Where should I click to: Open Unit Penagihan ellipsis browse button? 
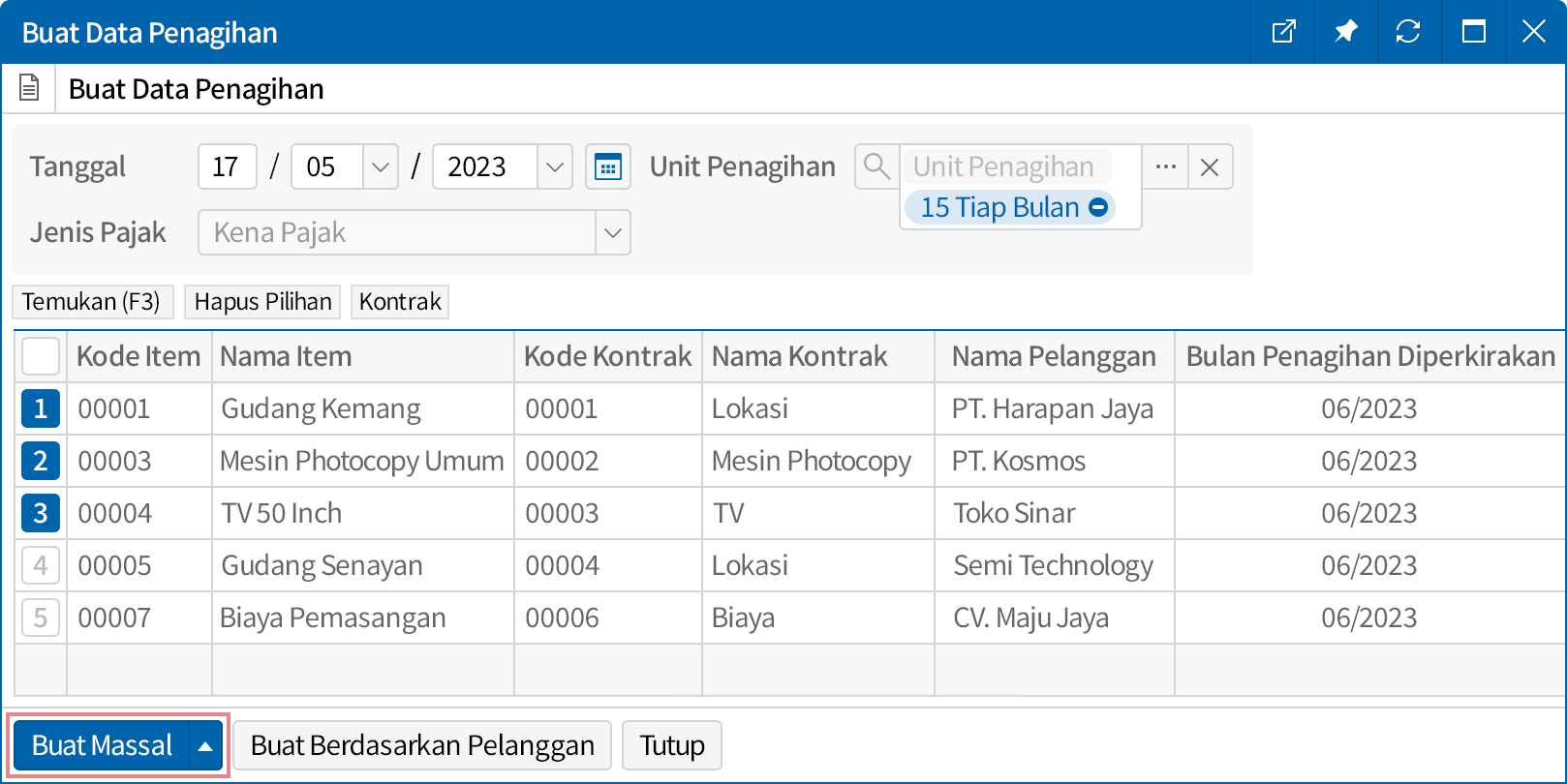pyautogui.click(x=1165, y=166)
